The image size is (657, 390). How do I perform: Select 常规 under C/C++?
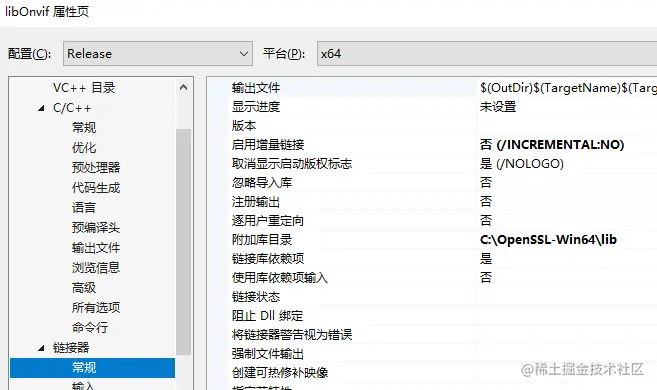84,127
